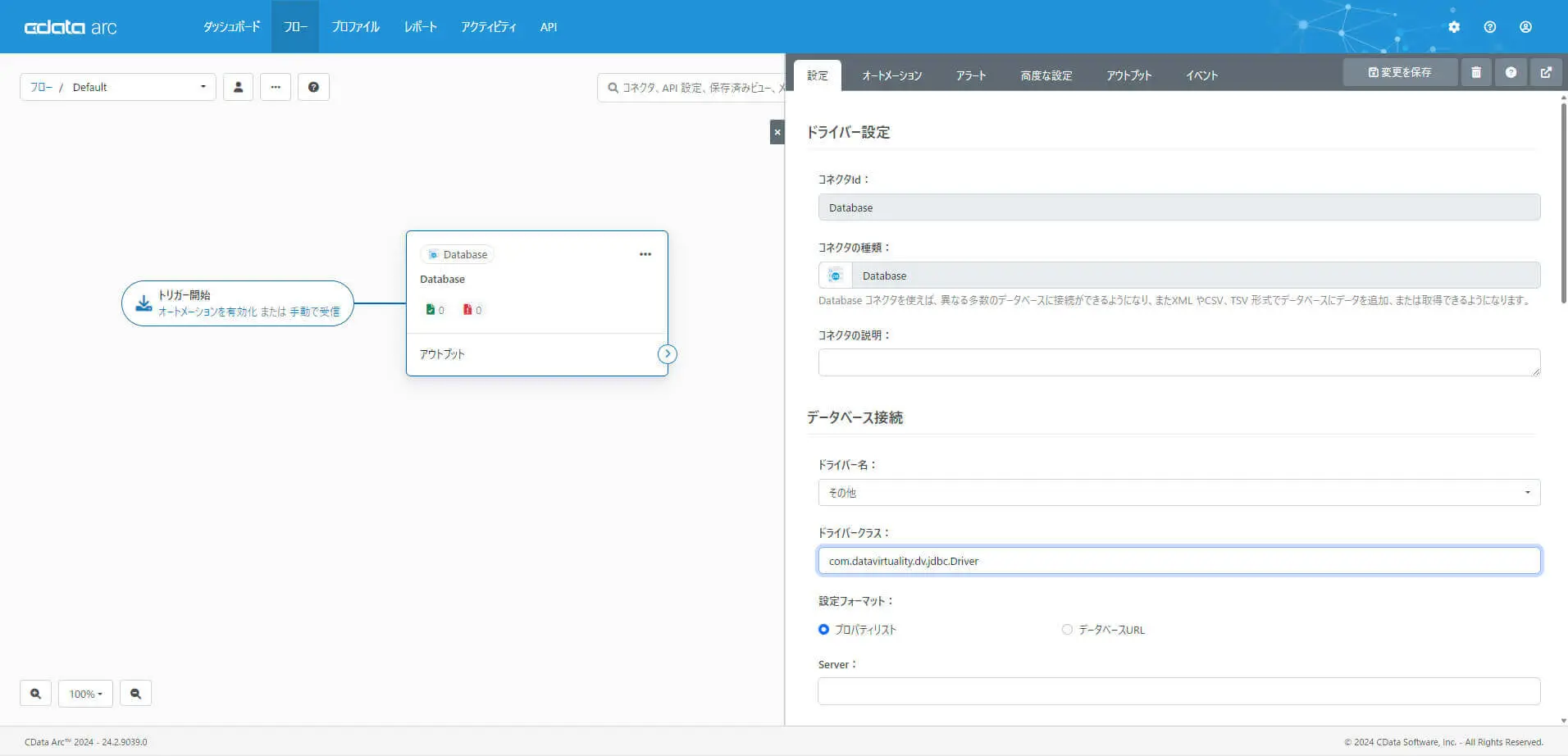Click the アウトプット row on Database node
This screenshot has width=1568, height=756.
[537, 354]
